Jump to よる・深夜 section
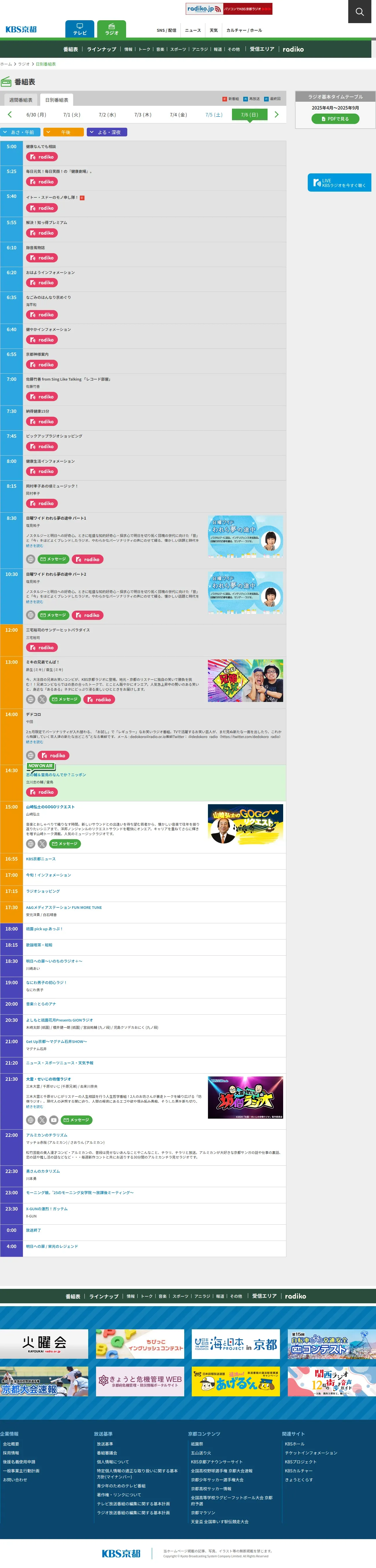Viewport: 376px width, 1568px height. coord(107,132)
